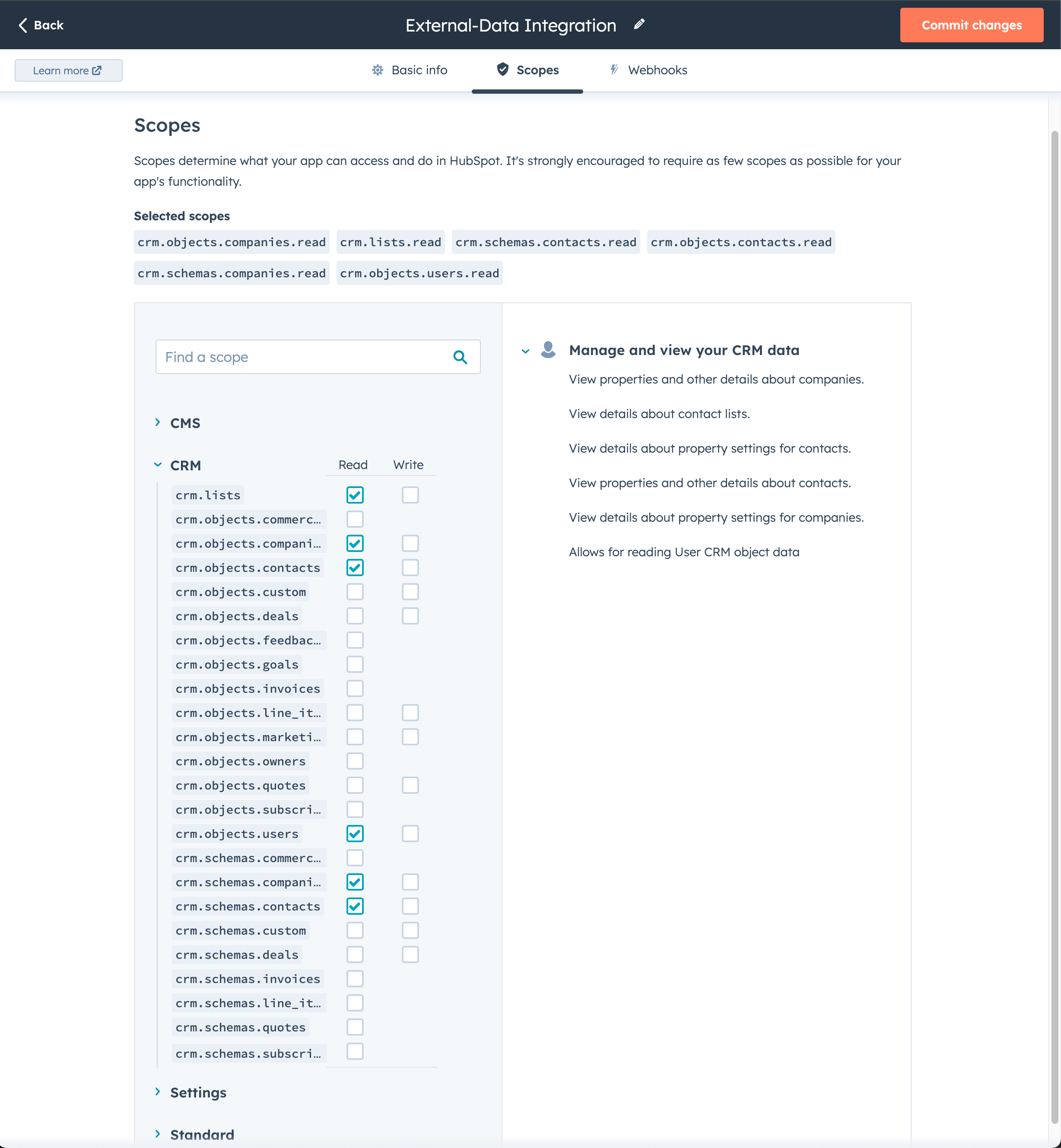Click the shield icon on the Scopes tab
1061x1148 pixels.
[503, 70]
